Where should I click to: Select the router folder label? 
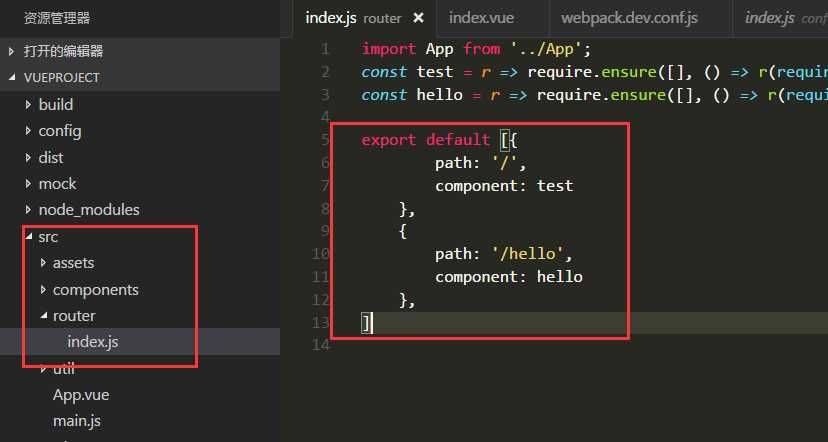(74, 316)
